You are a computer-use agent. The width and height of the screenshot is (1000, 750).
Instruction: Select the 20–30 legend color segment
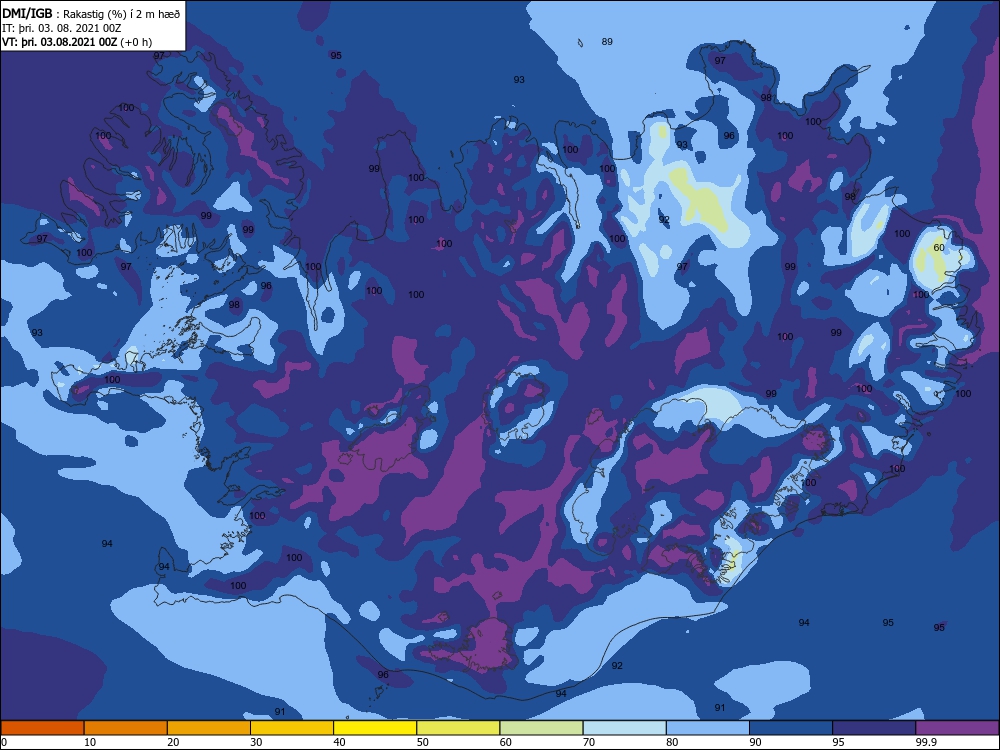pos(209,728)
